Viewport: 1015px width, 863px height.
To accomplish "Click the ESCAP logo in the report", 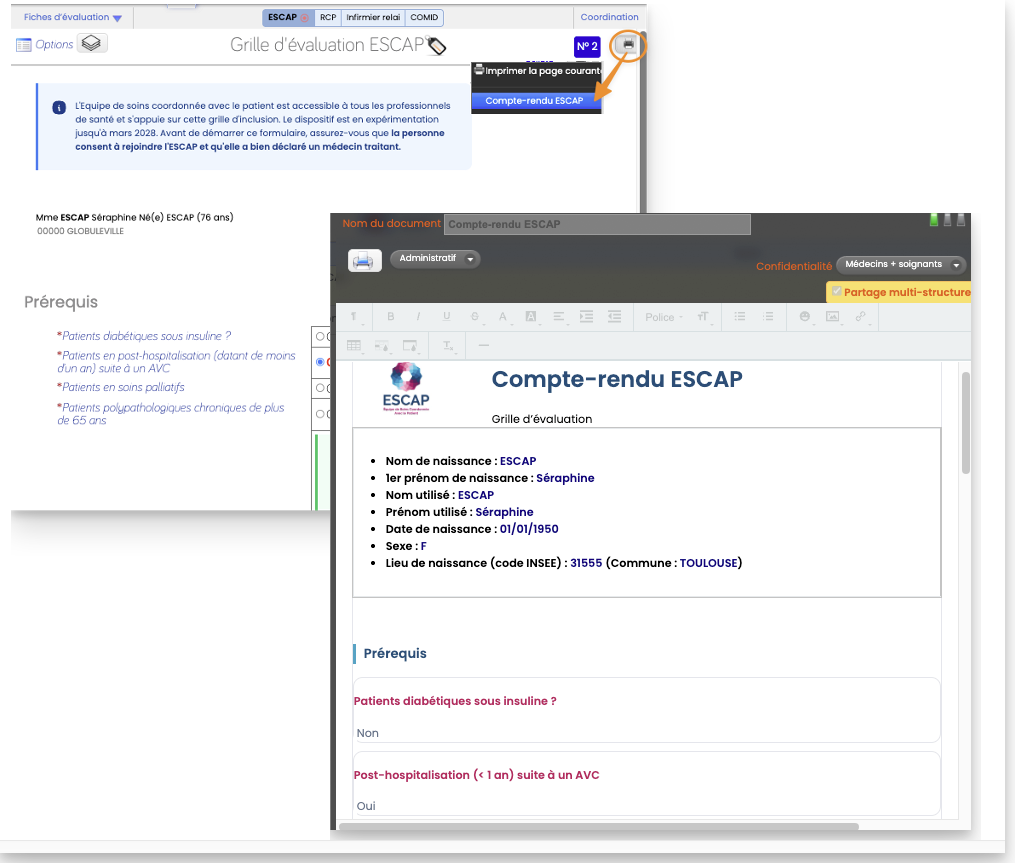I will pyautogui.click(x=406, y=388).
